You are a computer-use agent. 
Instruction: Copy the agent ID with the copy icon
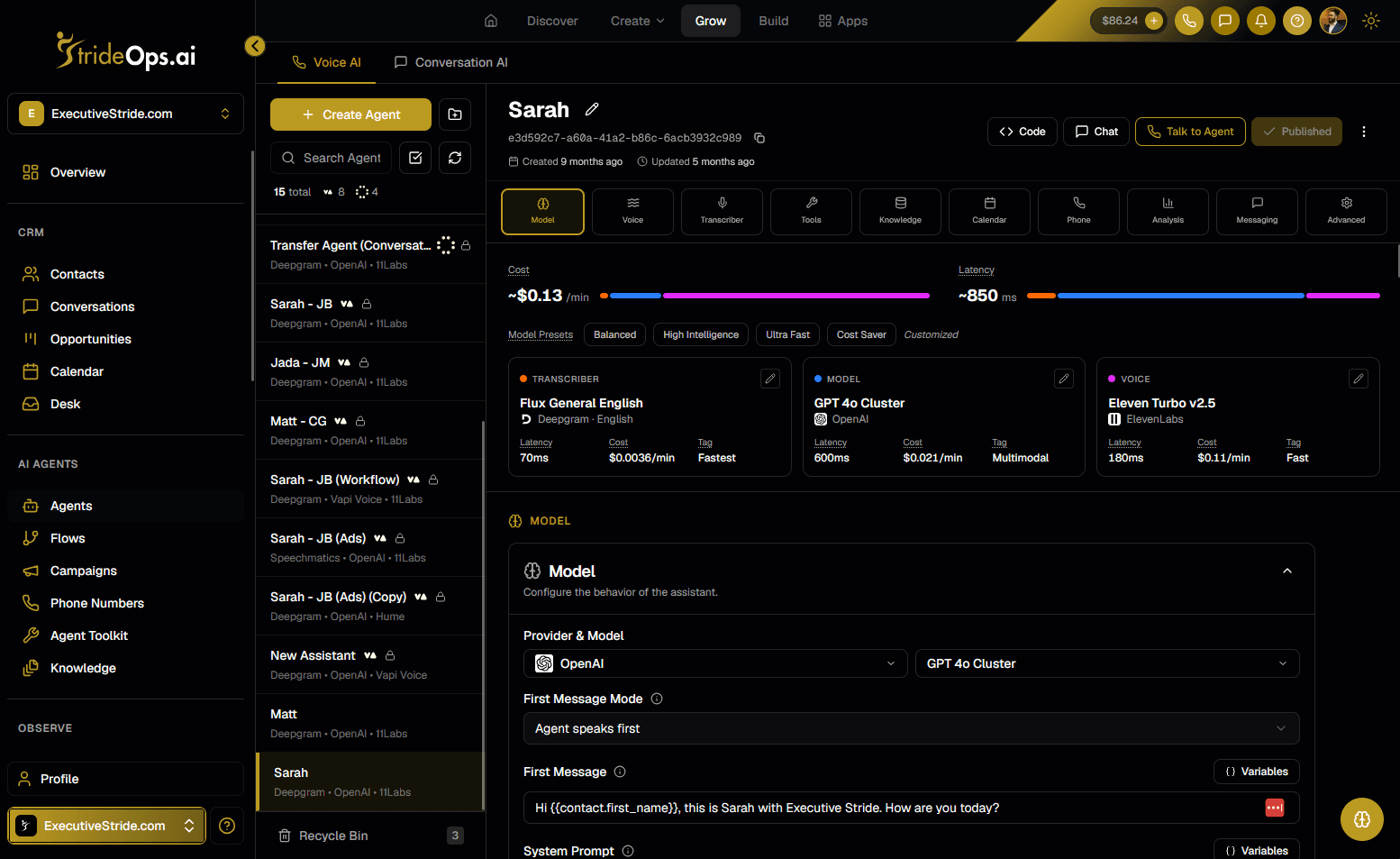click(759, 138)
